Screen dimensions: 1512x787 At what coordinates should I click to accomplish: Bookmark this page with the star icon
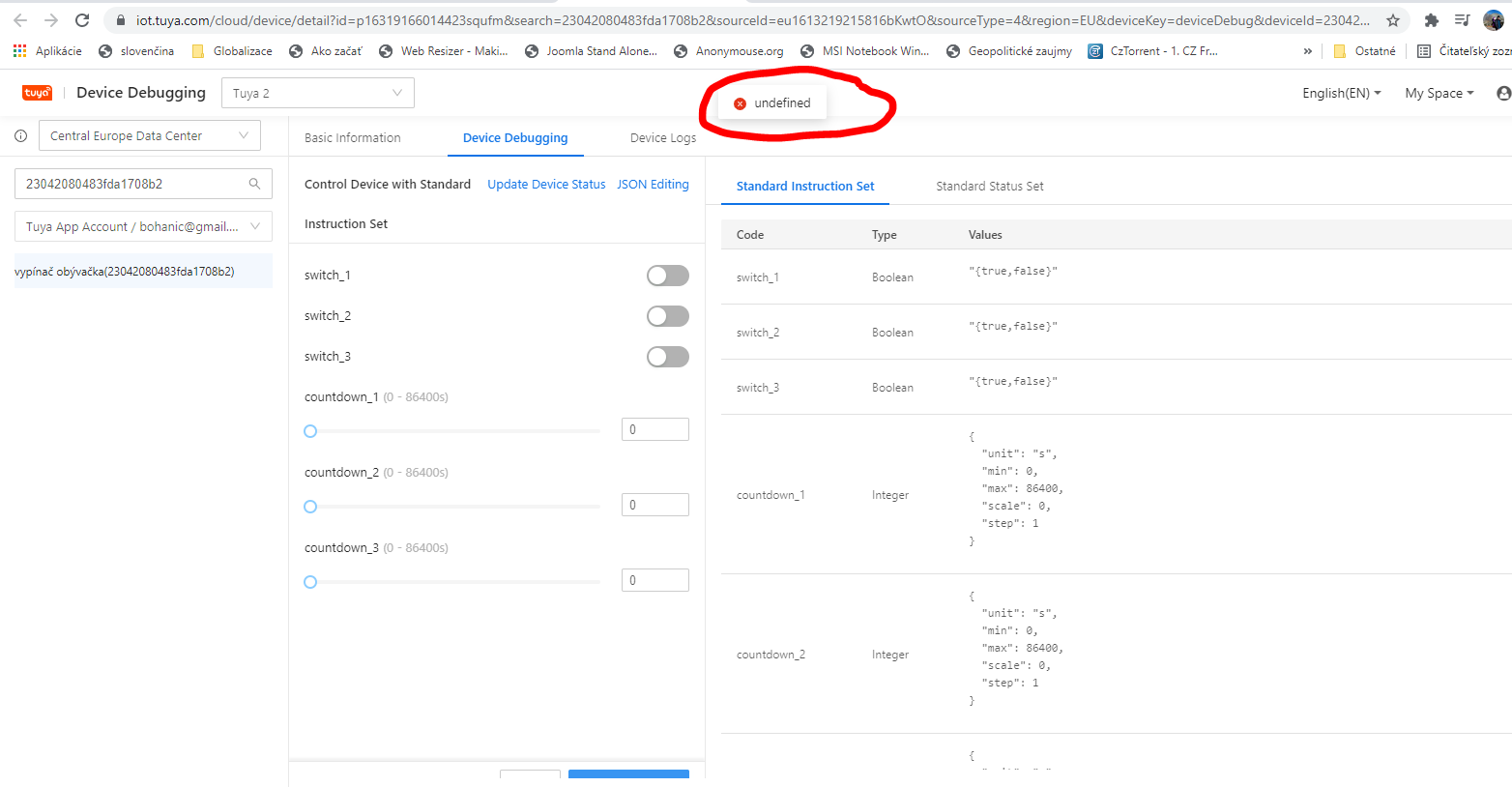pos(1392,19)
